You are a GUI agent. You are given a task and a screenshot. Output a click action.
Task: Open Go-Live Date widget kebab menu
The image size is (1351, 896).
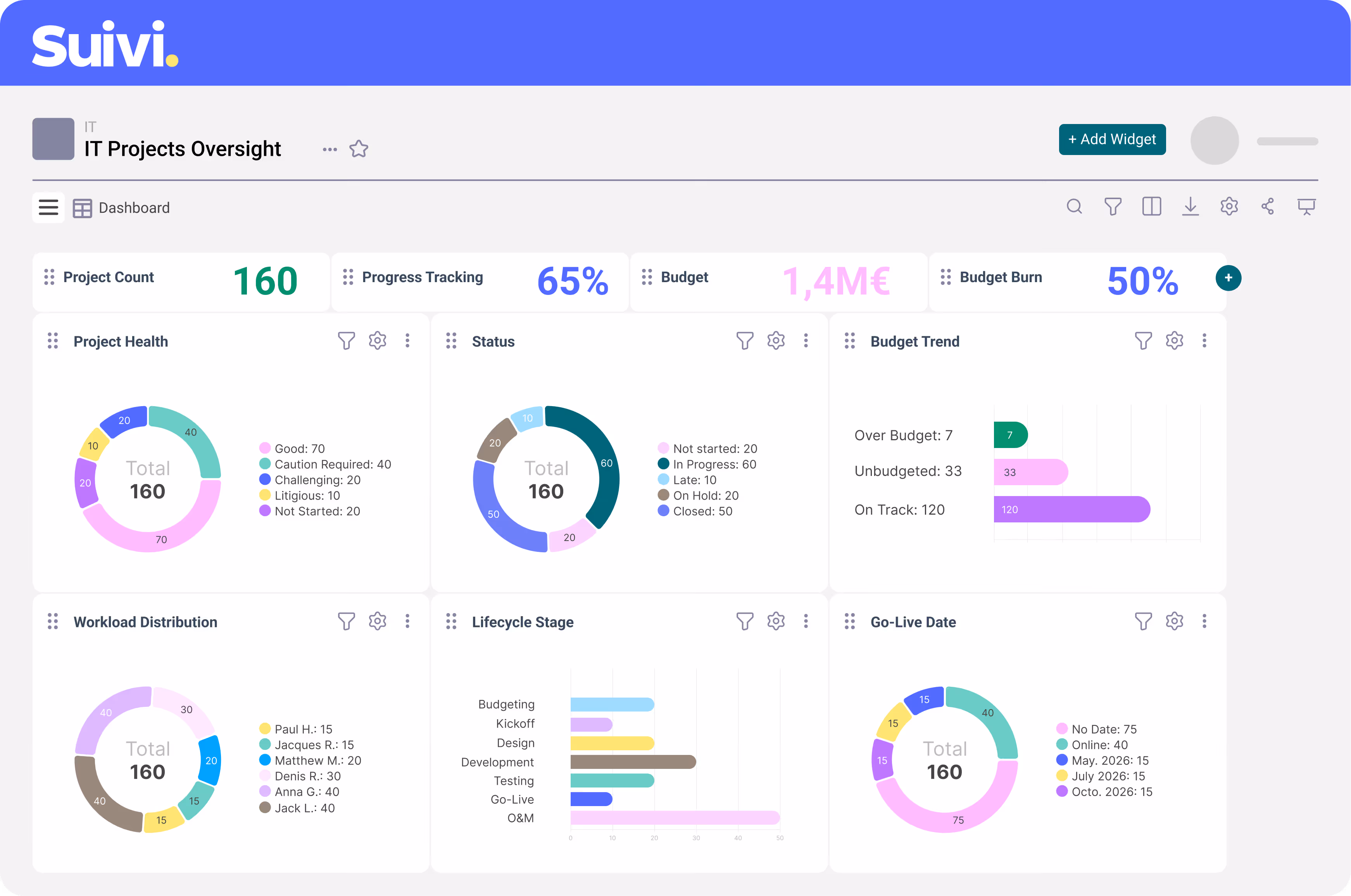pos(1204,622)
